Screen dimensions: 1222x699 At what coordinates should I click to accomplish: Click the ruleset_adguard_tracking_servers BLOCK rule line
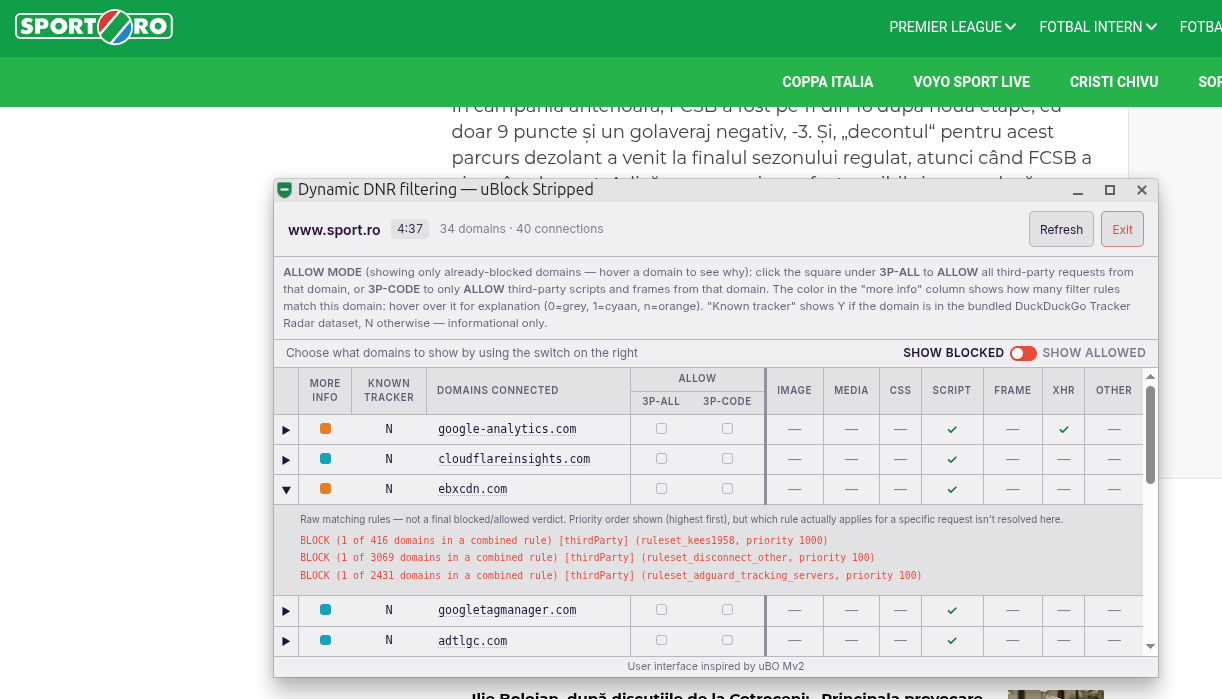point(611,576)
